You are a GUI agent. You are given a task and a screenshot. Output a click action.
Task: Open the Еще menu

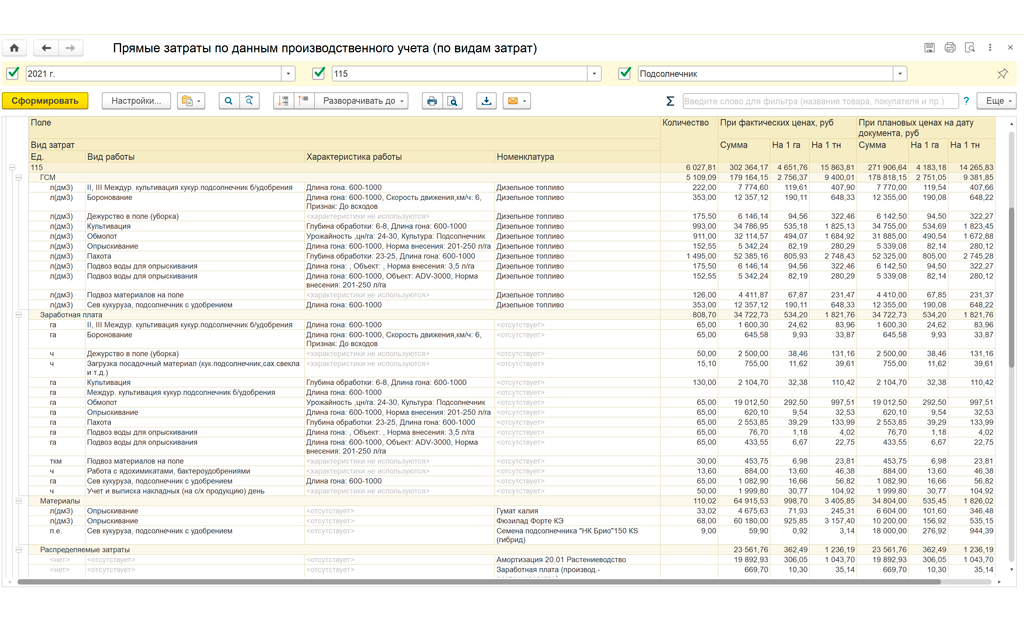point(996,101)
